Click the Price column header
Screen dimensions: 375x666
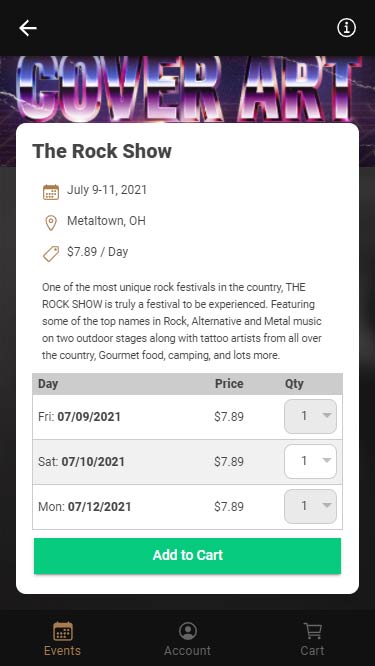click(229, 384)
